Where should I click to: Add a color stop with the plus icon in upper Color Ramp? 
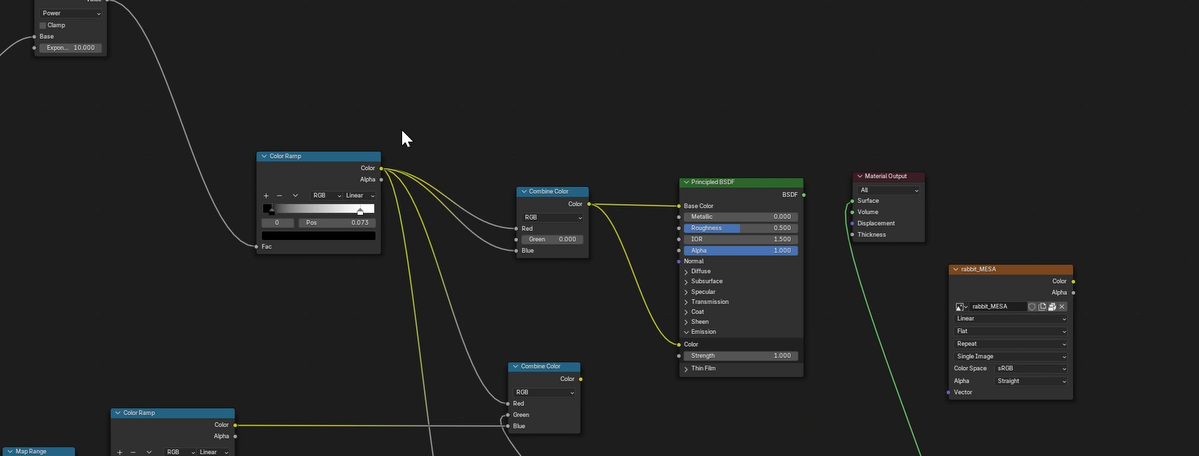266,195
